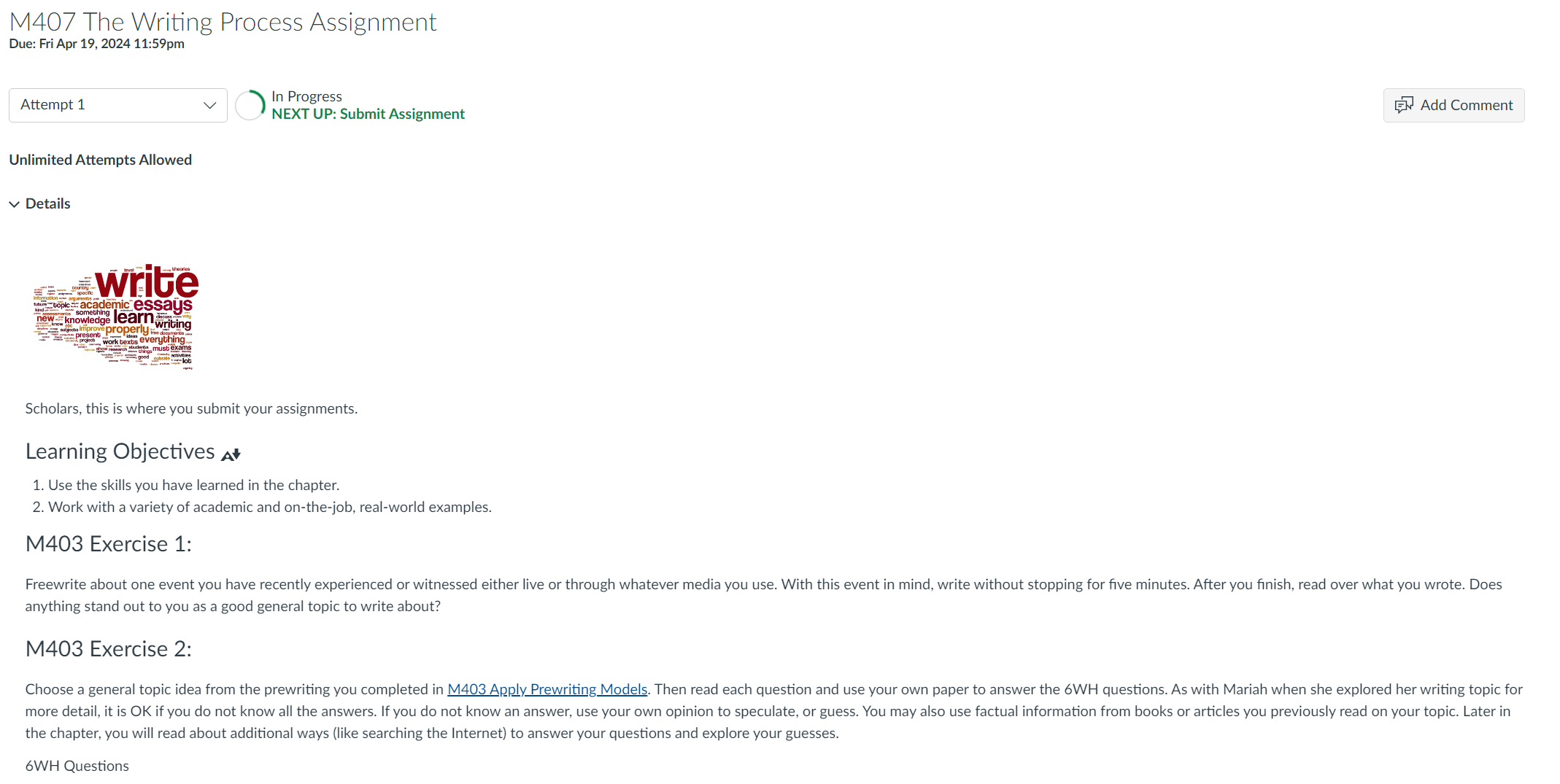The width and height of the screenshot is (1560, 784).
Task: Click the 6WH Questions text
Action: [77, 766]
